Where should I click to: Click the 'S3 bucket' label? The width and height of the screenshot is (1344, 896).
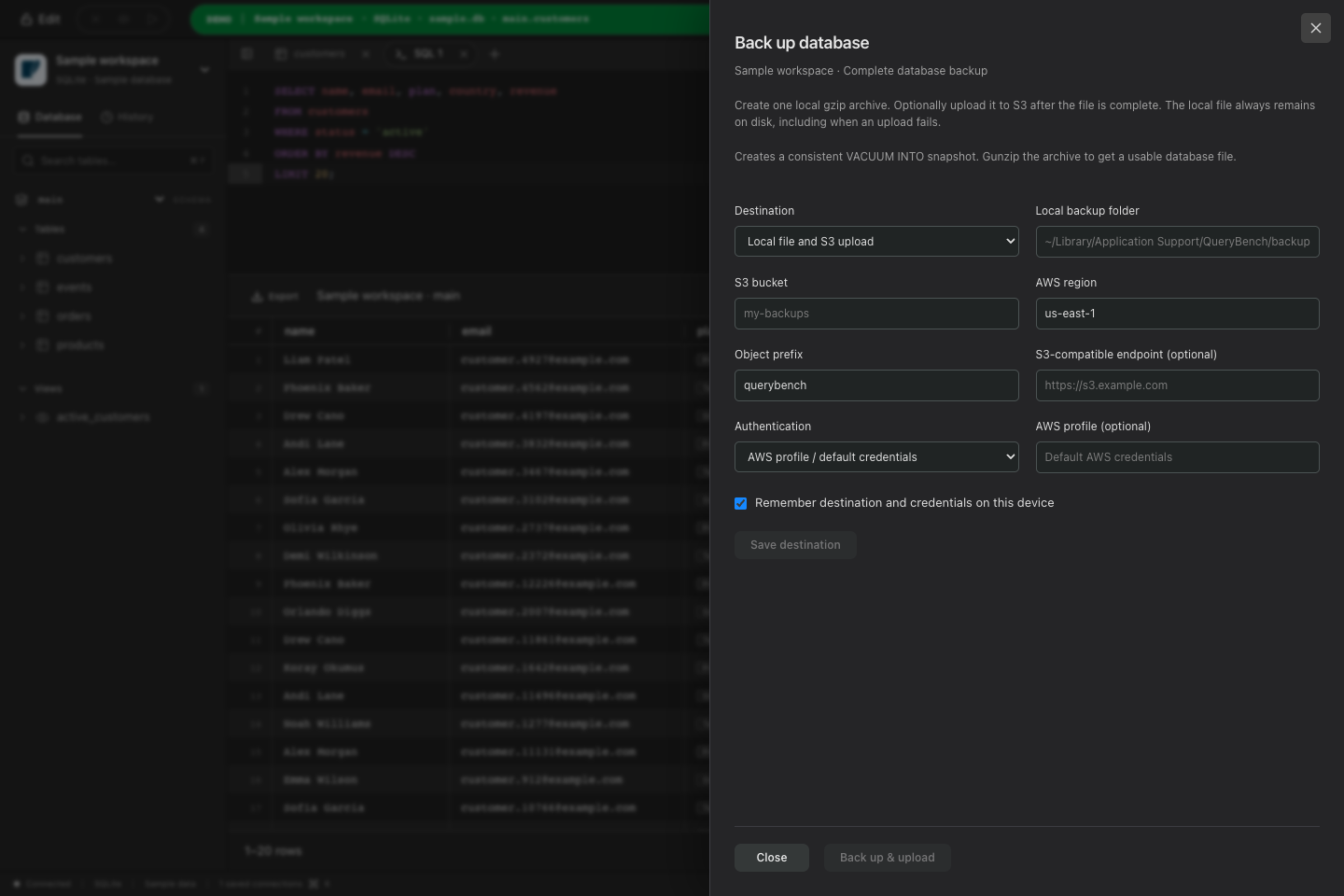(x=761, y=283)
